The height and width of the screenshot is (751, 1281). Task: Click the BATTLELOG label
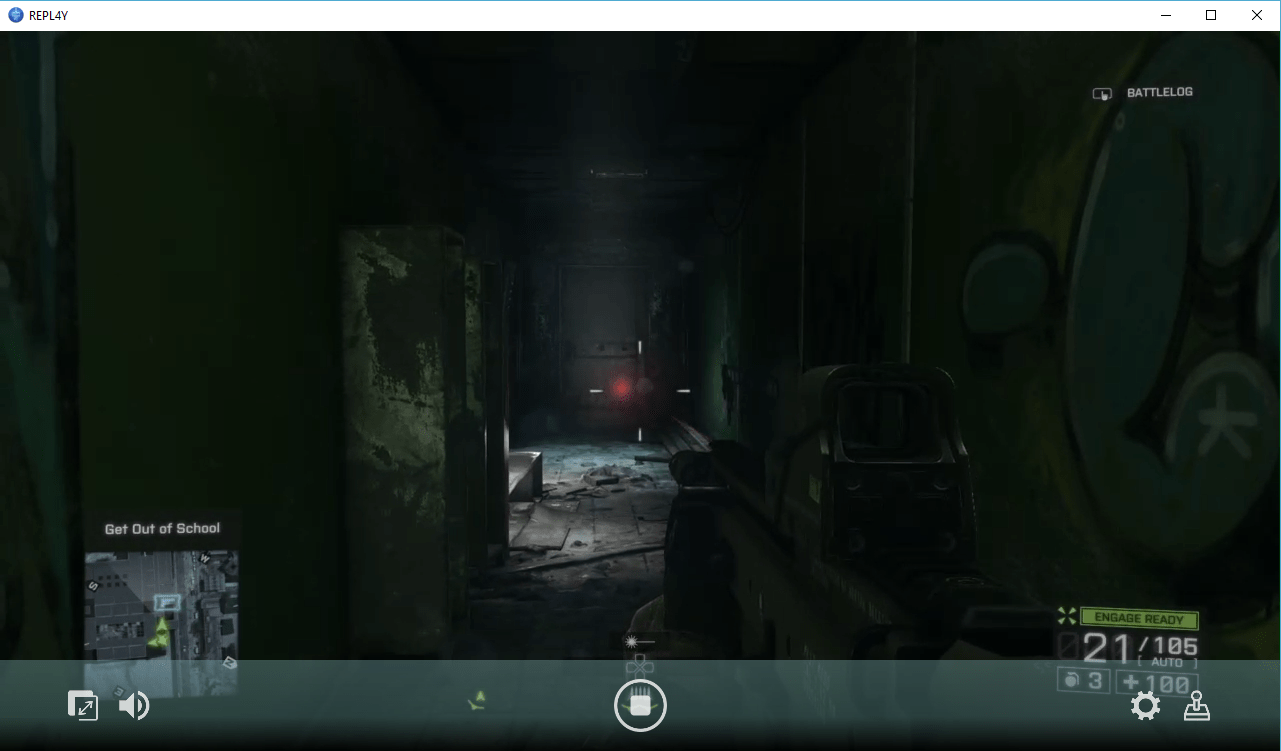pos(1160,93)
